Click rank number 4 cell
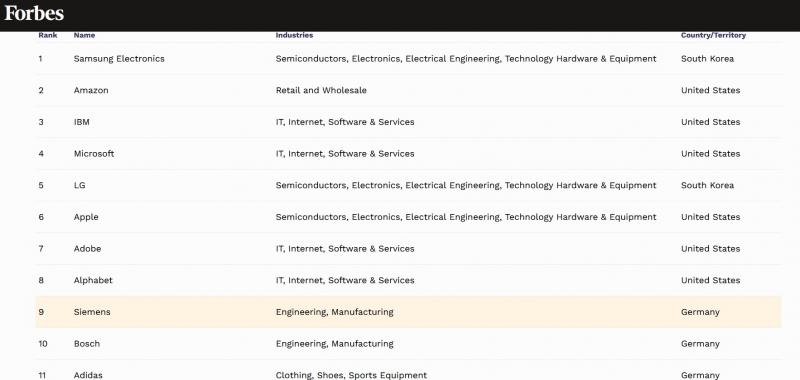This screenshot has width=800, height=380. click(41, 154)
